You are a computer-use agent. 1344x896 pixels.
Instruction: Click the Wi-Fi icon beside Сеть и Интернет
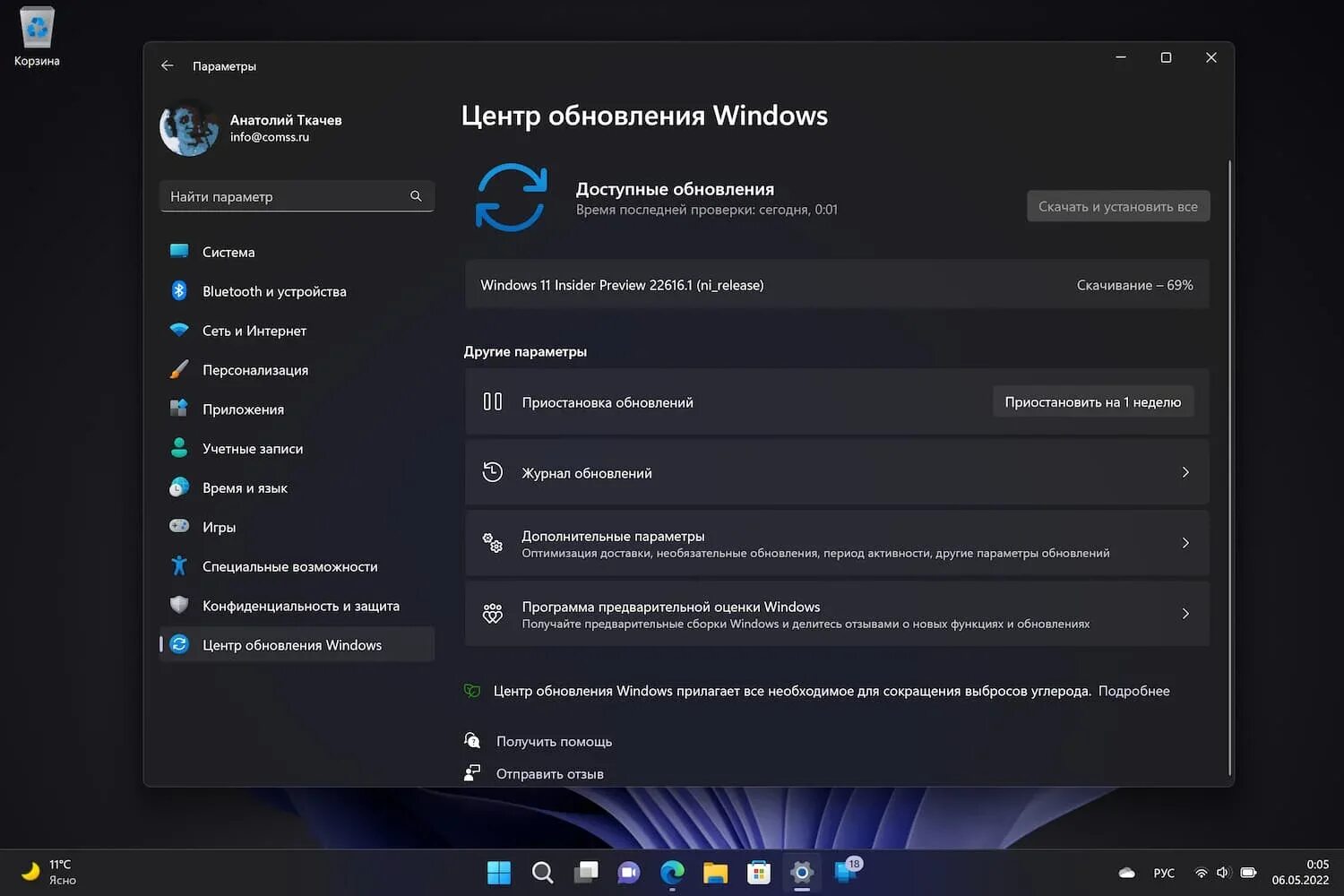(179, 331)
